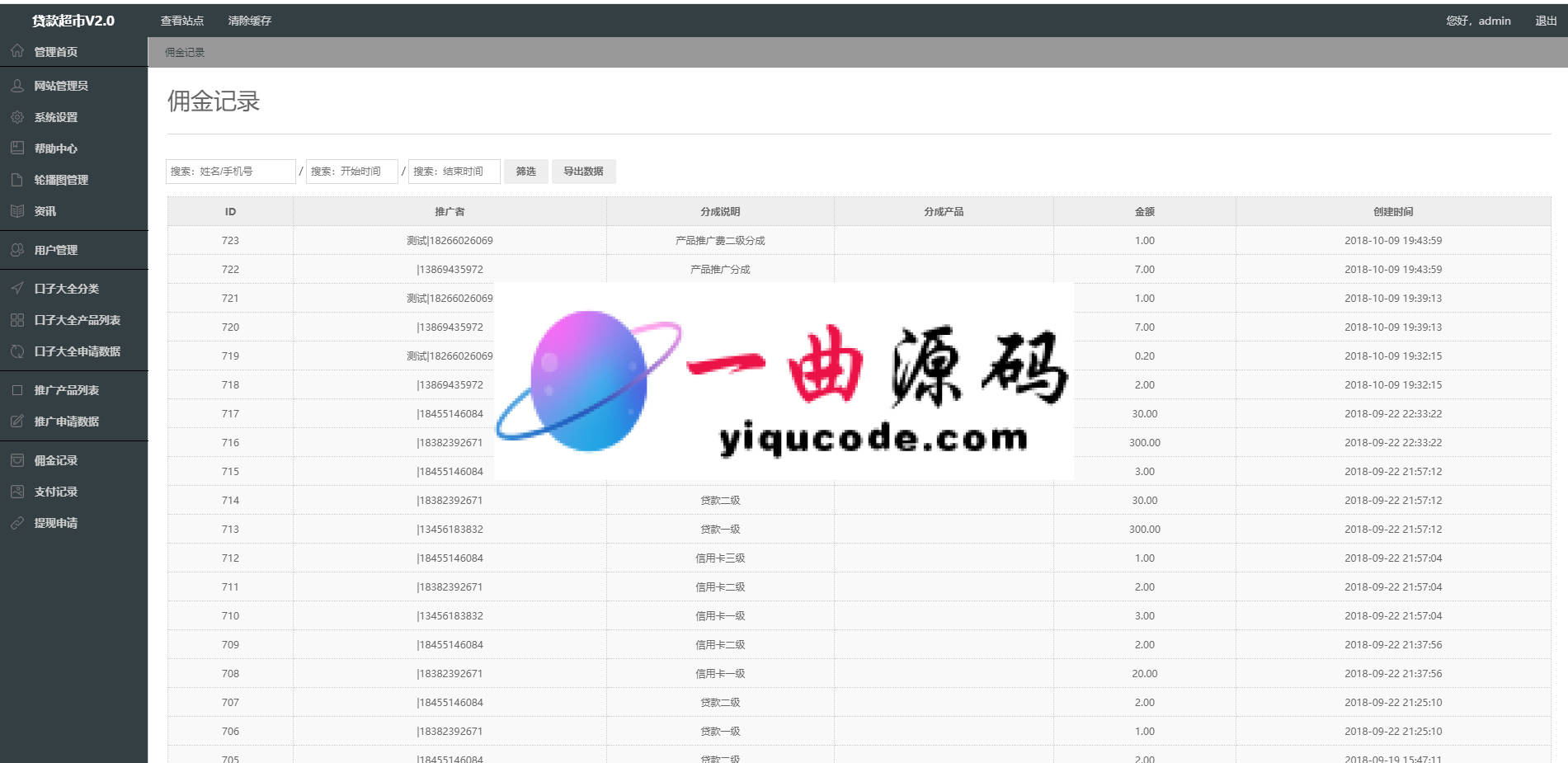Click the icon beside 佣金记录 in sidebar
Screen dimensions: 1568x763
point(17,459)
